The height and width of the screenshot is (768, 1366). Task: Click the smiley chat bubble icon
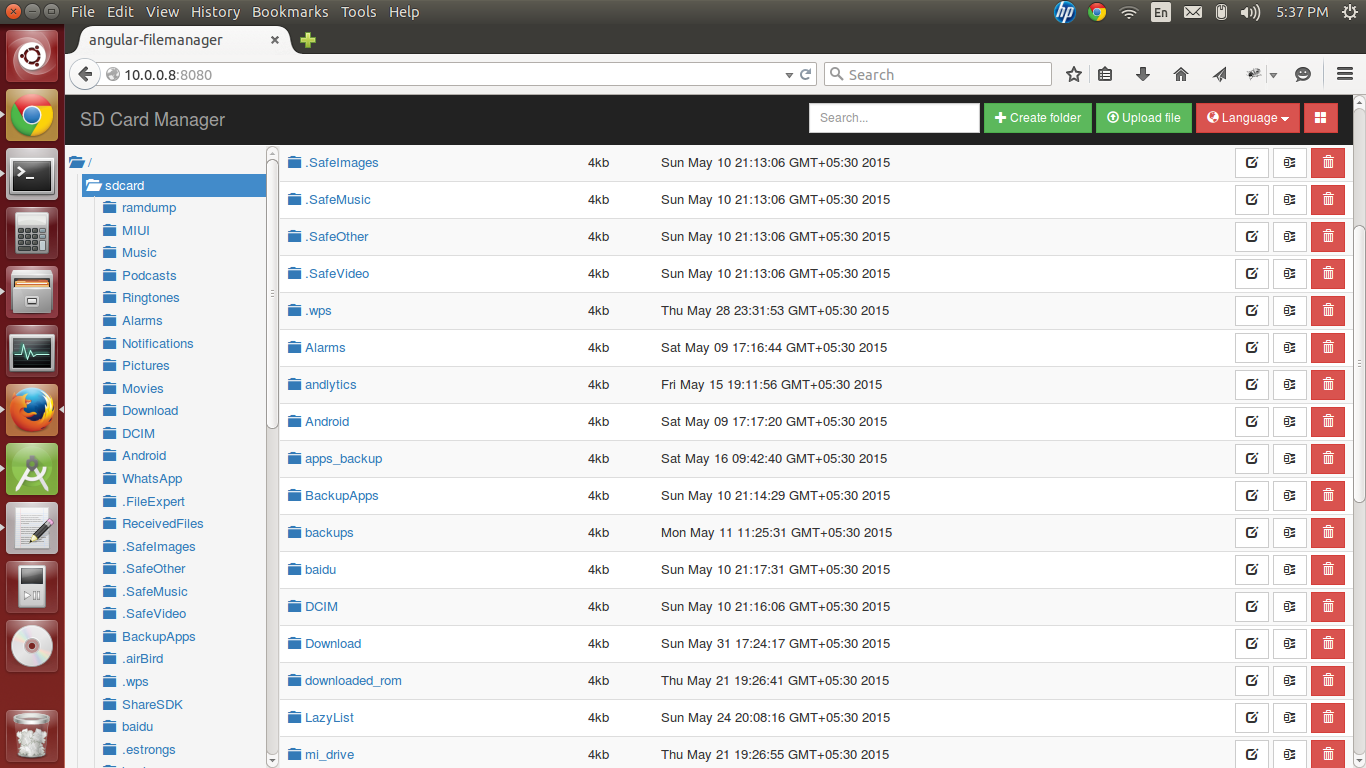click(1303, 75)
